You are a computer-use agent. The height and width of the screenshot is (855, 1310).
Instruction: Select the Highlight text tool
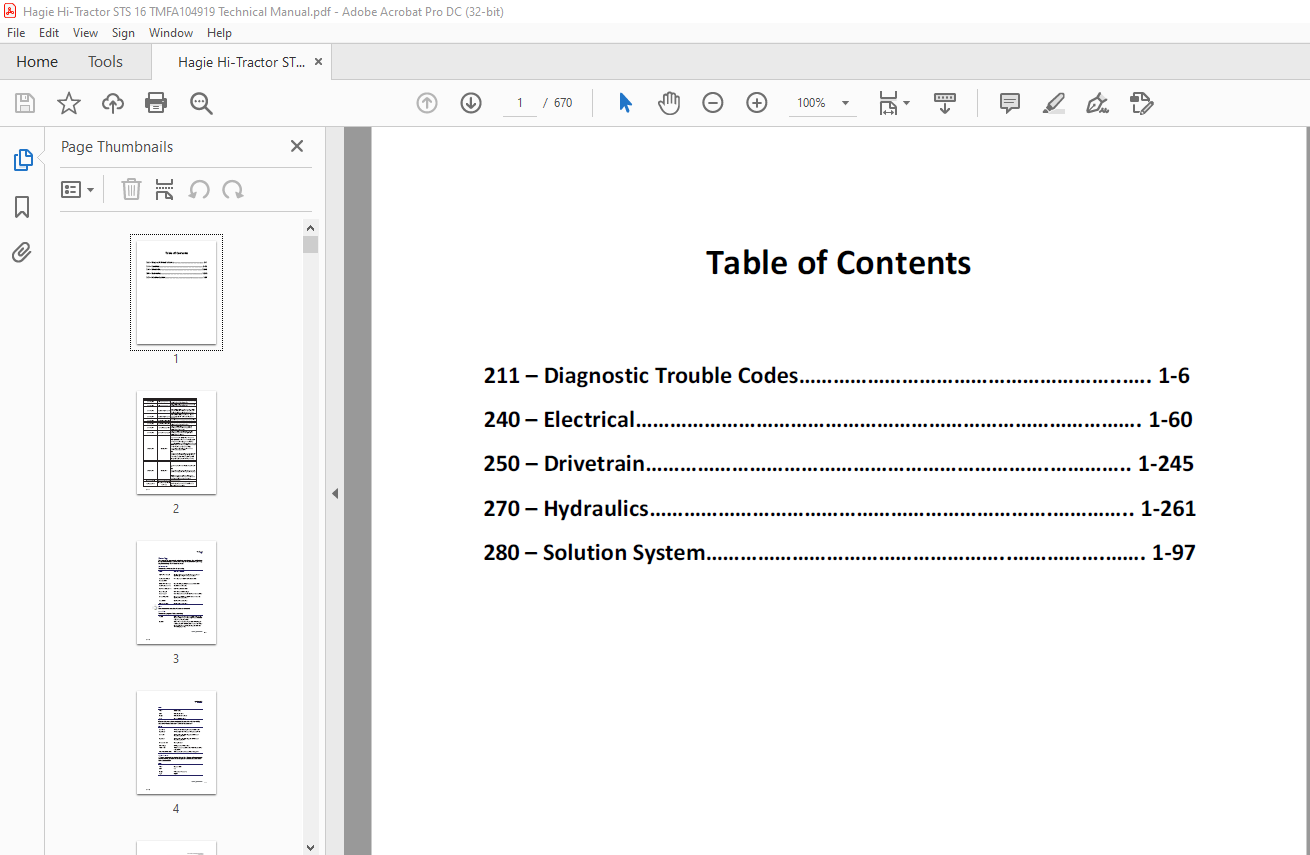1054,103
